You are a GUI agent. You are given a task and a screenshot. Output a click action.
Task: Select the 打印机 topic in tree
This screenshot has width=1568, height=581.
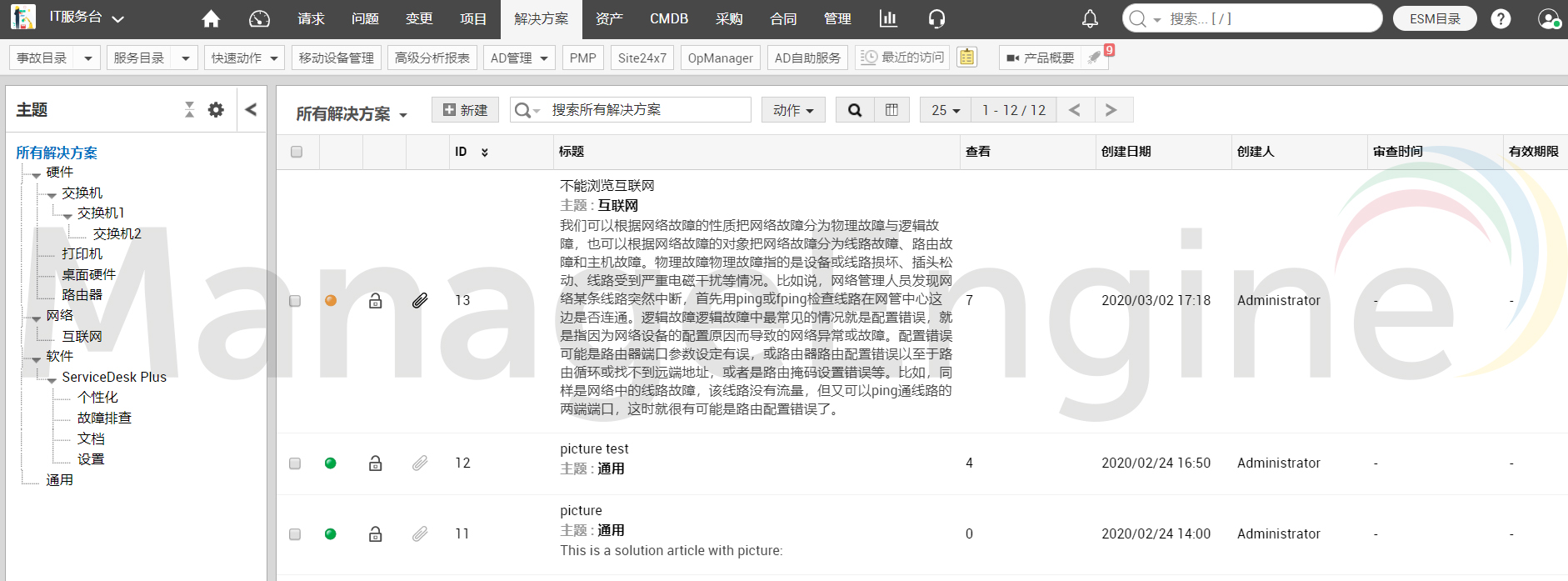tap(82, 253)
